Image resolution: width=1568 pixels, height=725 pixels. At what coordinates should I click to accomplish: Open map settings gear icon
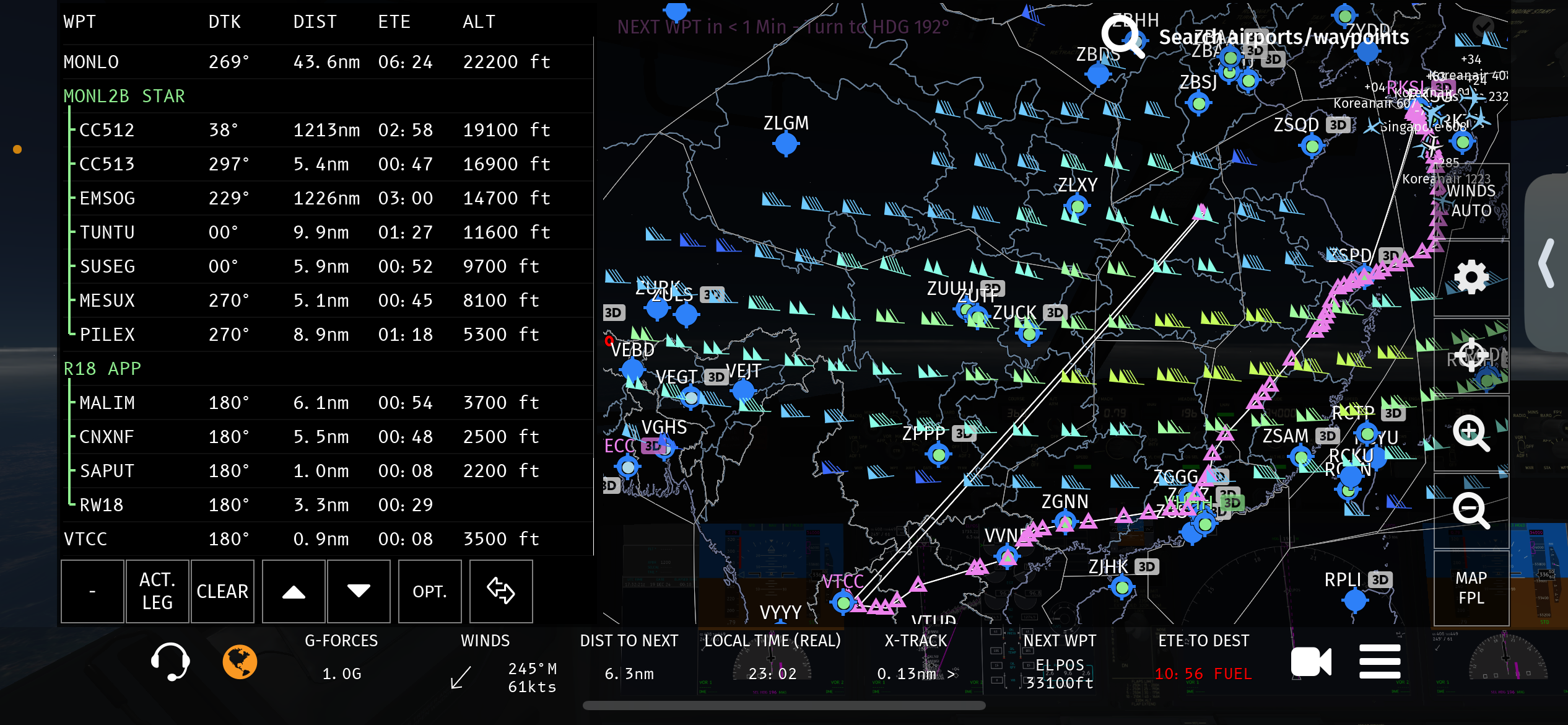pos(1471,277)
